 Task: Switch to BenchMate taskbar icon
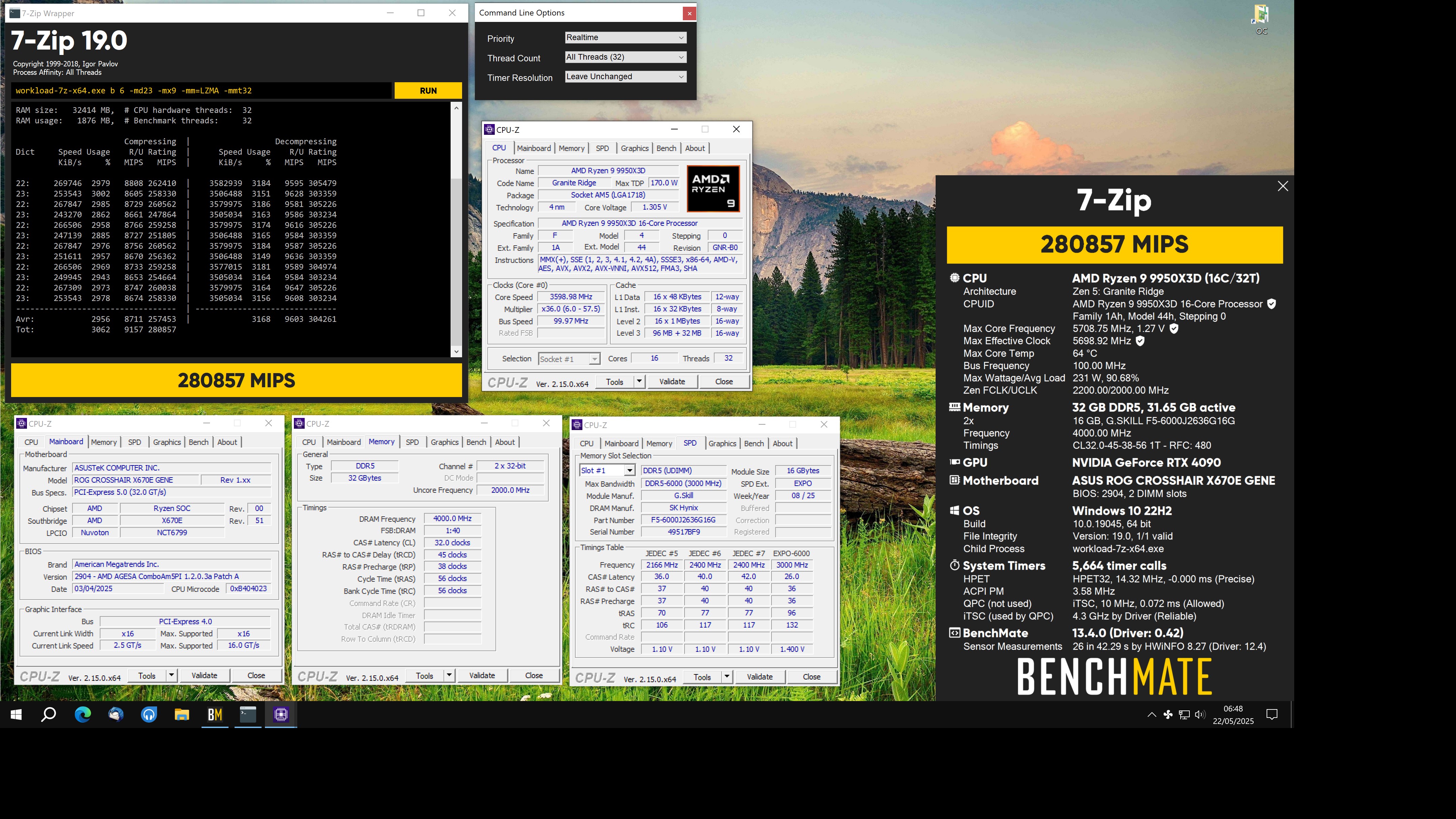215,715
